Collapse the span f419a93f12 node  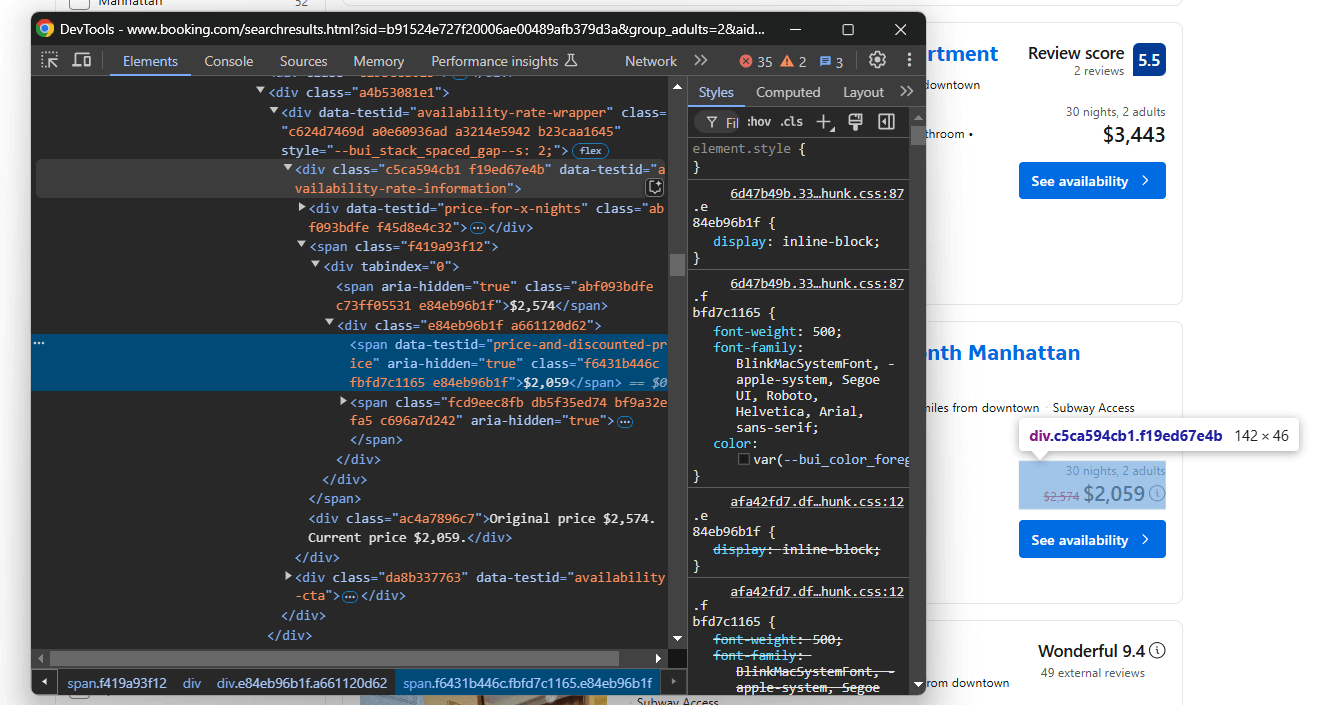click(x=302, y=246)
